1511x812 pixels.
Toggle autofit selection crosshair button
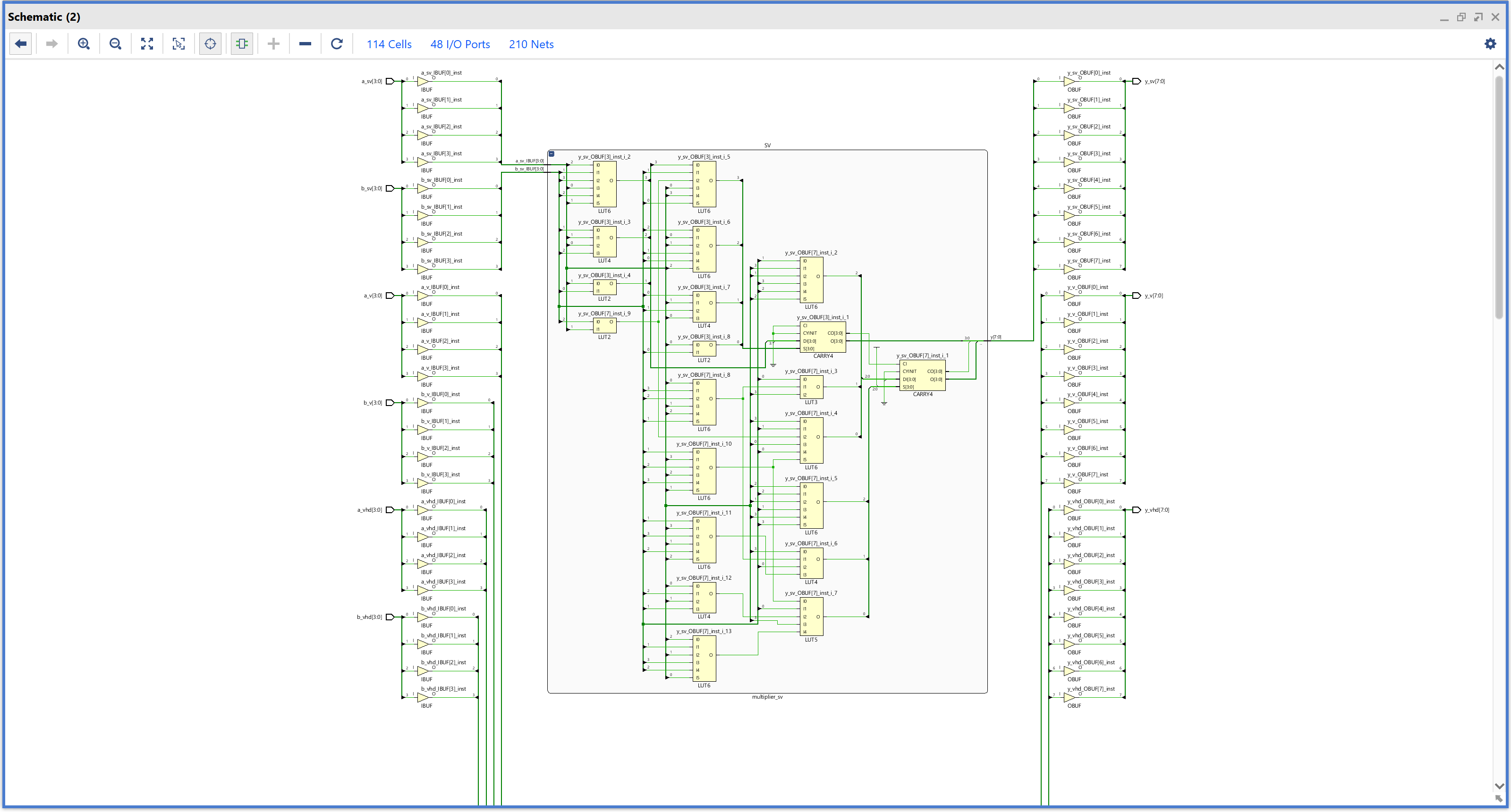tap(210, 44)
